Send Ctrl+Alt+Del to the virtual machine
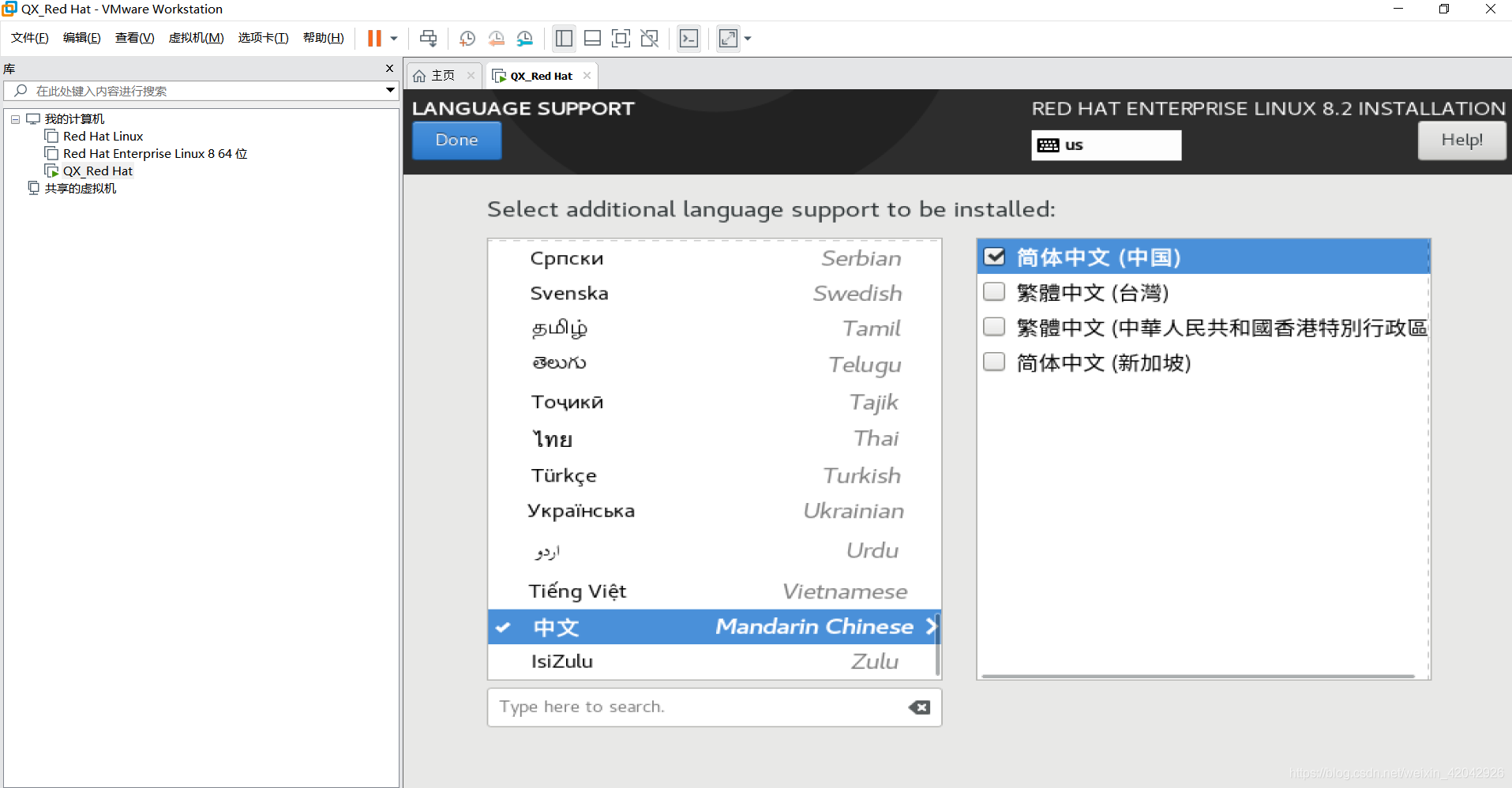This screenshot has width=1512, height=788. coord(428,38)
